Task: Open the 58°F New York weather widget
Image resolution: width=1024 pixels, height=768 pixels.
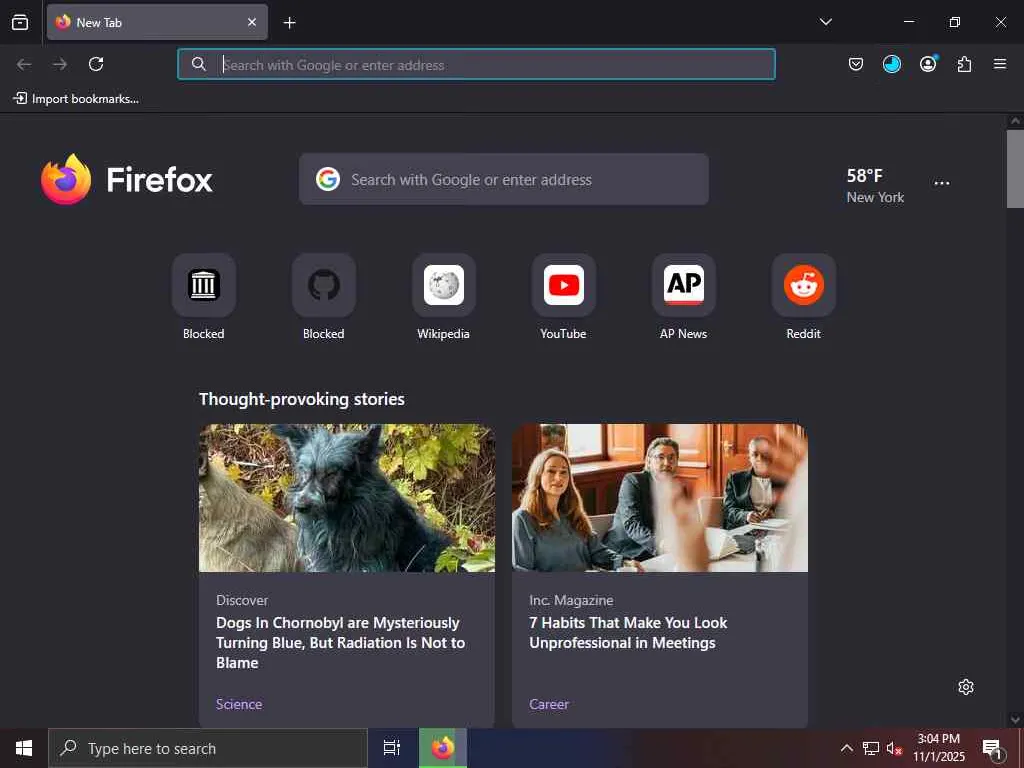Action: click(x=875, y=185)
